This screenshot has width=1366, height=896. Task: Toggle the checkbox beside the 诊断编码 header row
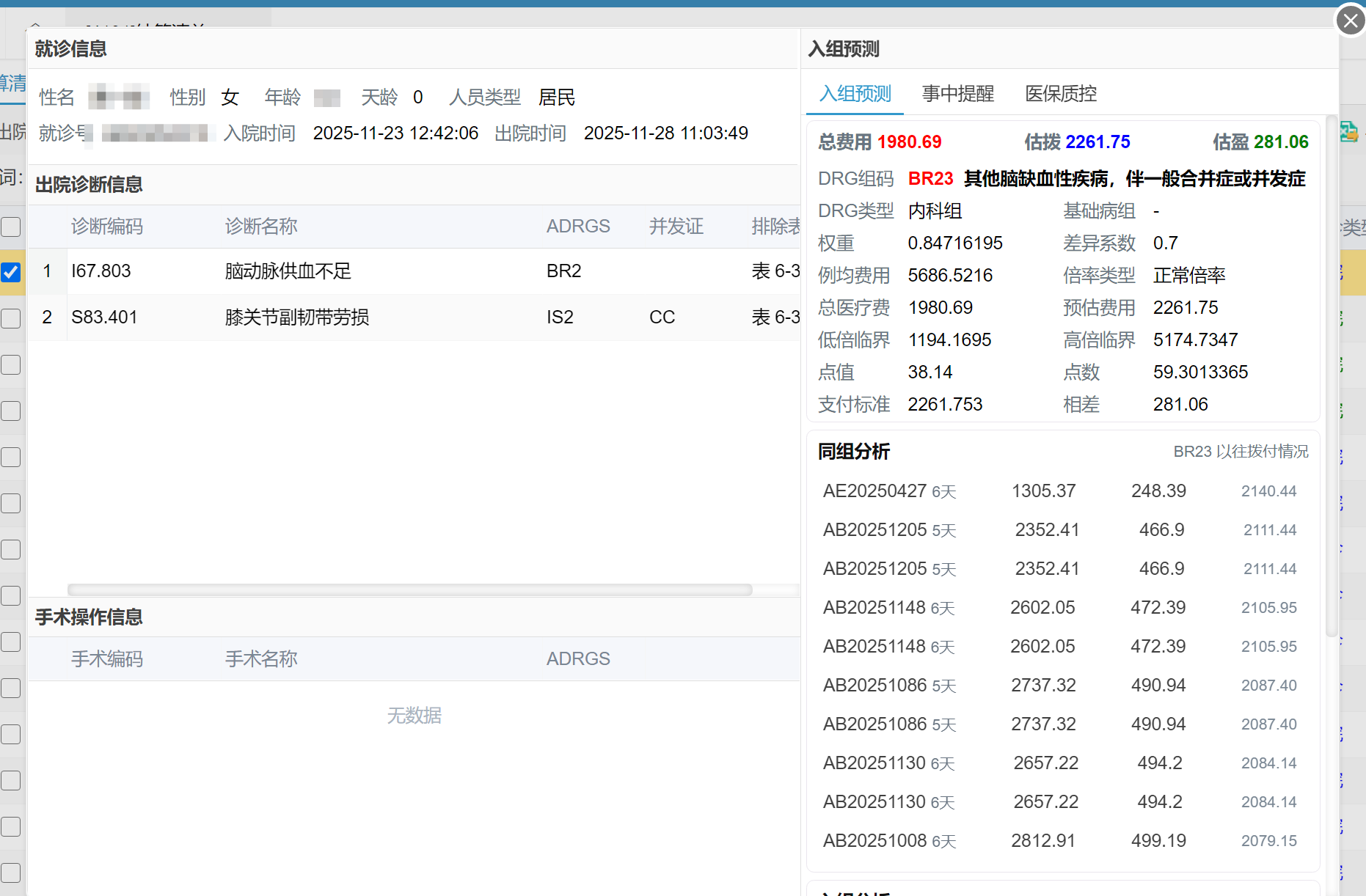11,227
